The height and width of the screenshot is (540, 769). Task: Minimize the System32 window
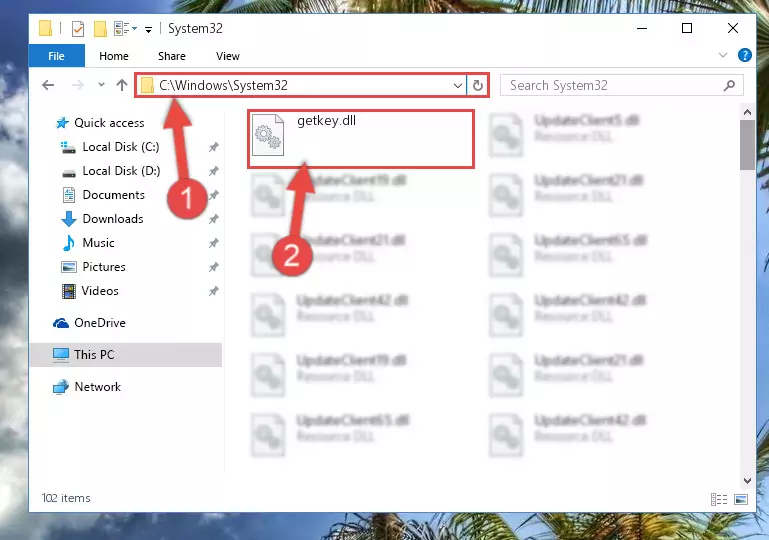click(x=641, y=28)
